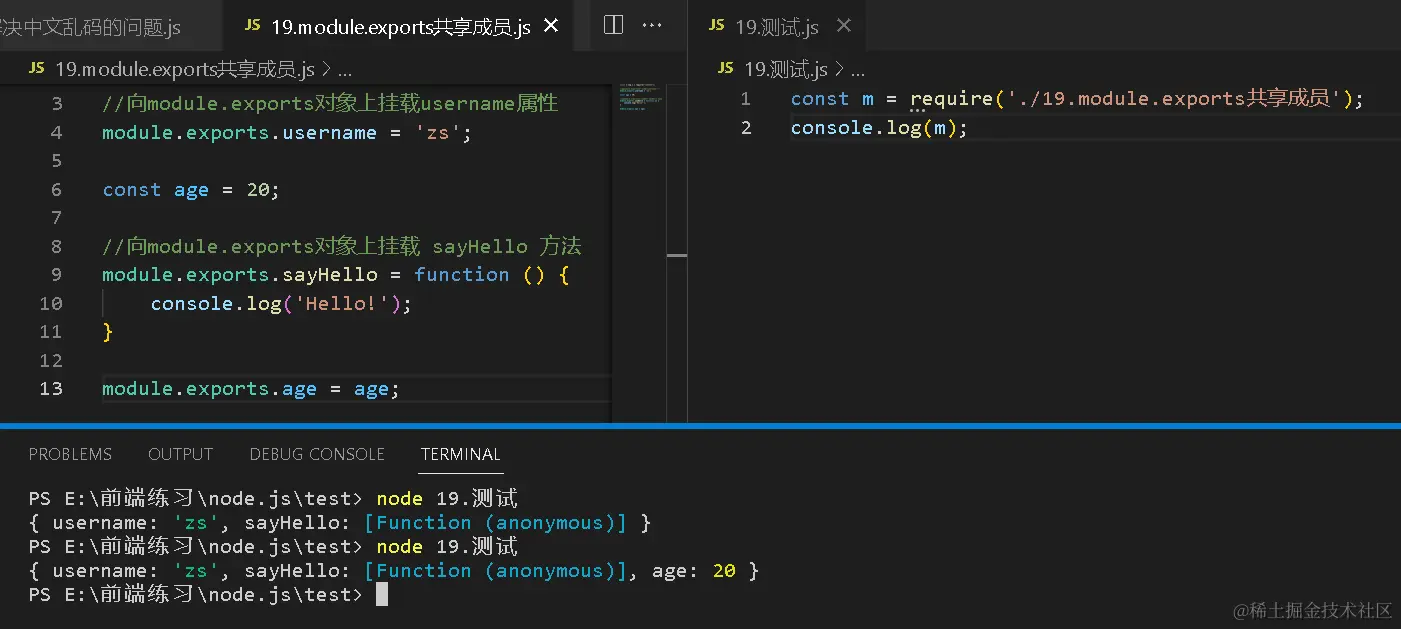Open the 决中文乱码的问题.js tab
This screenshot has height=629, width=1401.
pyautogui.click(x=91, y=27)
